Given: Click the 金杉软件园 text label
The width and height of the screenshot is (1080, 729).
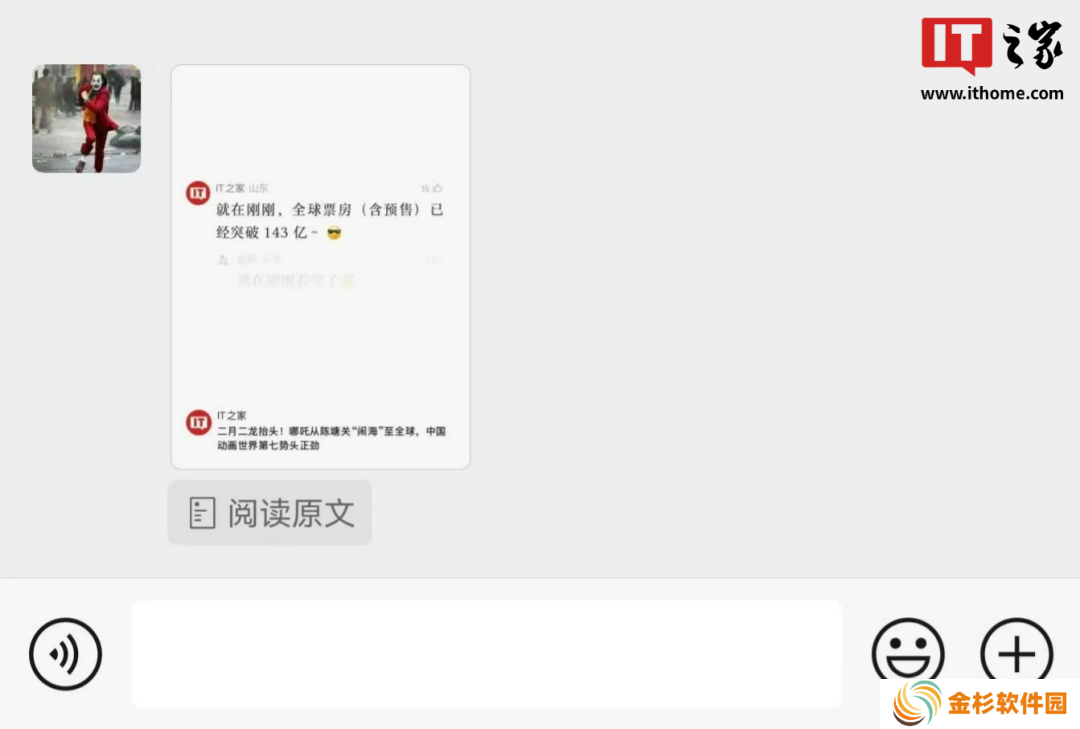Looking at the screenshot, I should click(1006, 704).
